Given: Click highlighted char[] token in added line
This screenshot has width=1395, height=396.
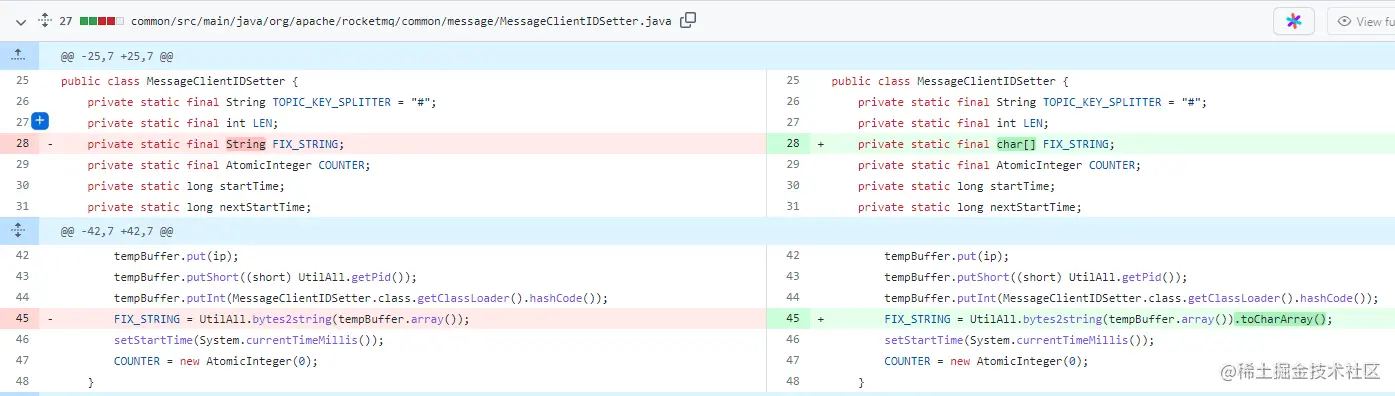Looking at the screenshot, I should (x=1017, y=144).
